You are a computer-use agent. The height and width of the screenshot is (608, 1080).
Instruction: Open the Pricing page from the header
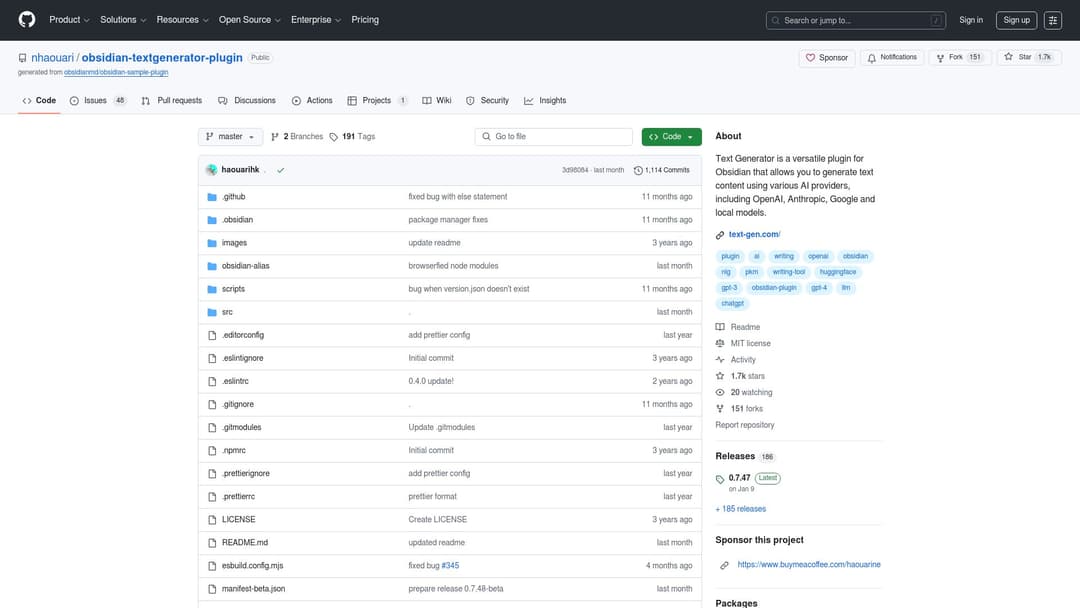point(365,20)
